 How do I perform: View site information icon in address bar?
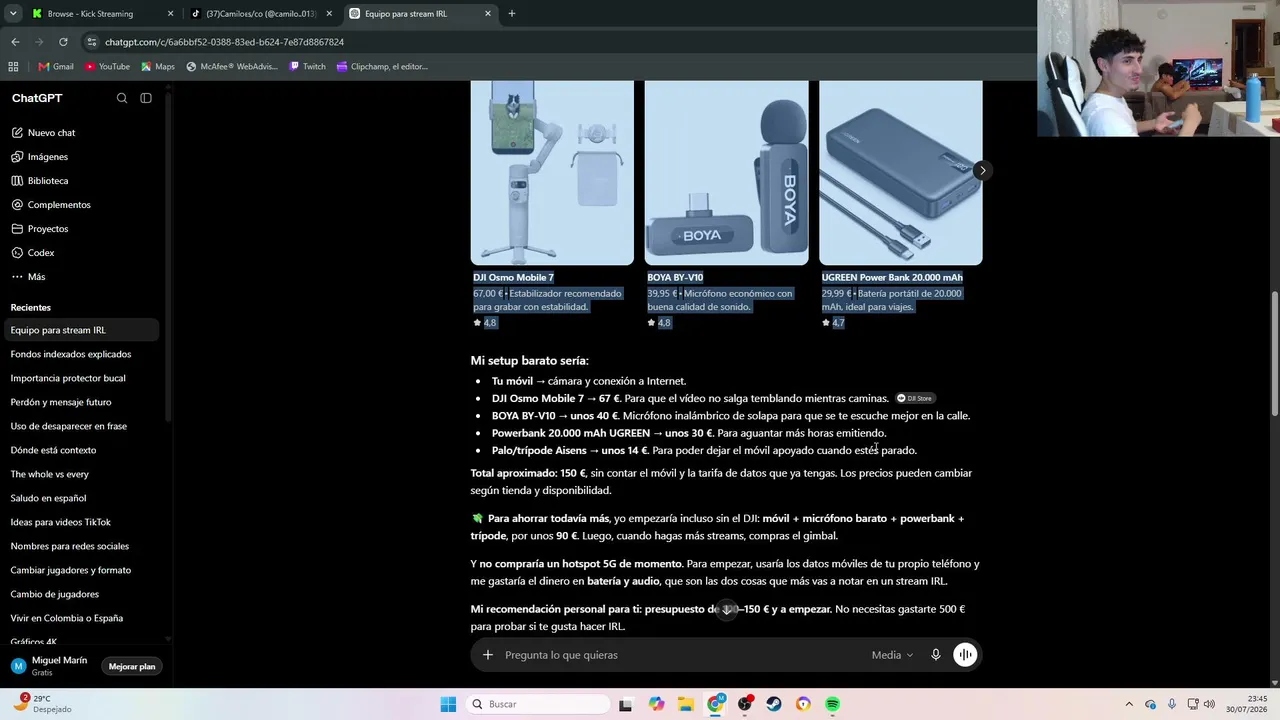[x=92, y=42]
